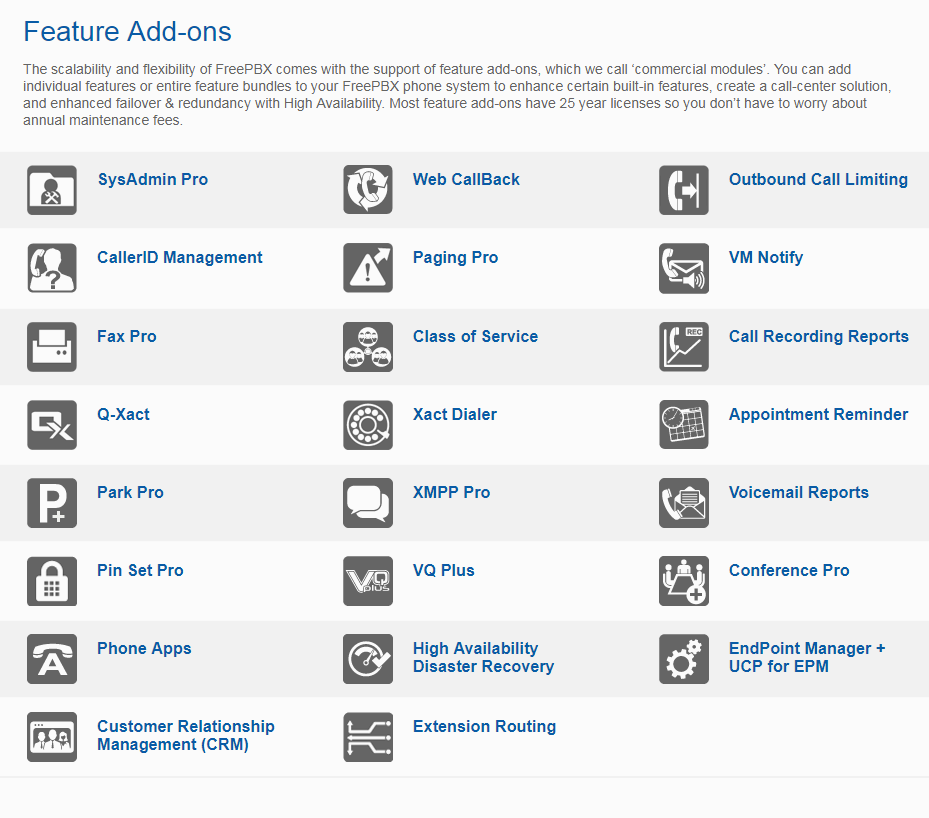Click the SysAdmin Pro folder icon
Screen dimensions: 929x818
pyautogui.click(x=52, y=190)
